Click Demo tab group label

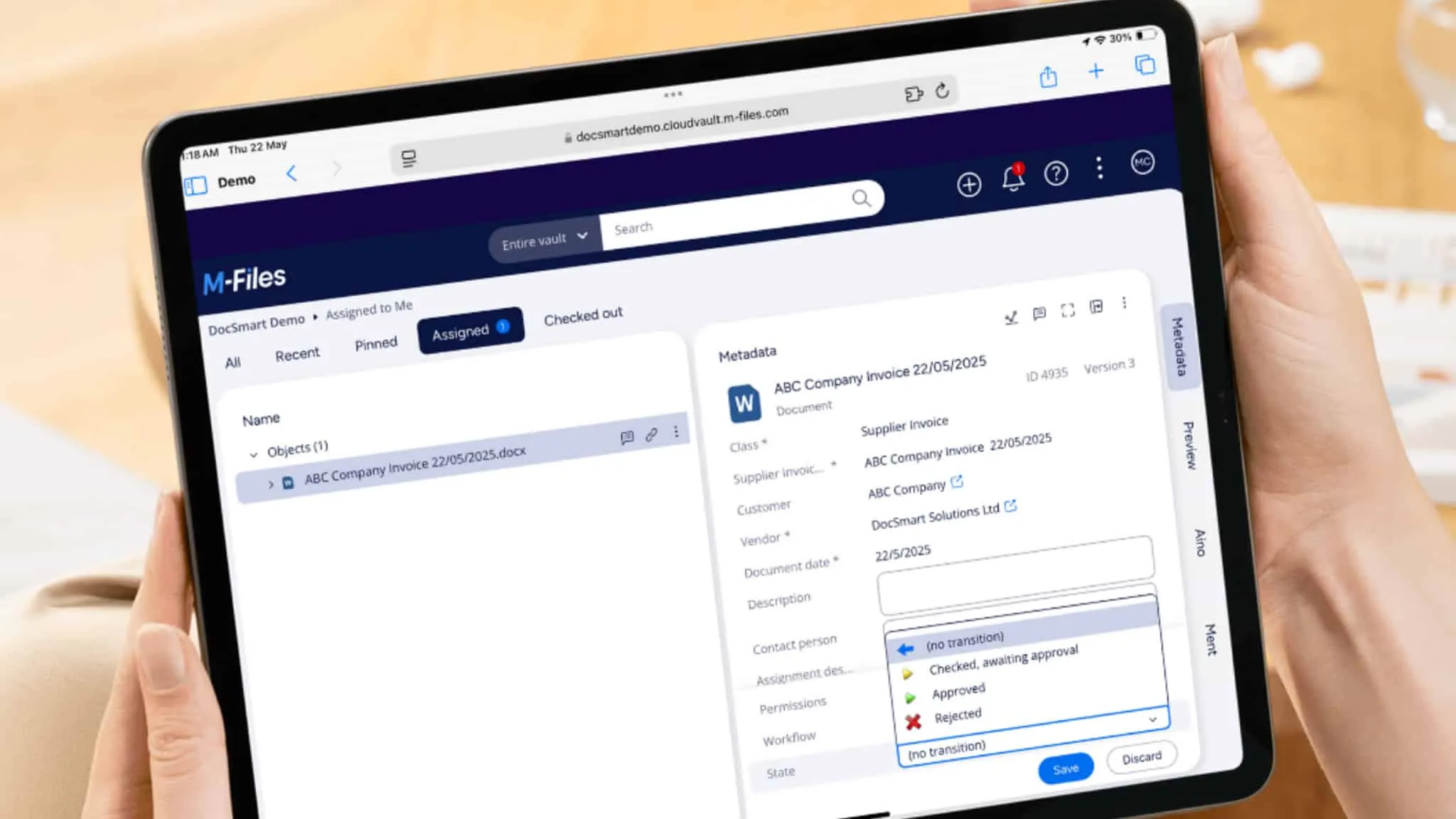point(236,181)
